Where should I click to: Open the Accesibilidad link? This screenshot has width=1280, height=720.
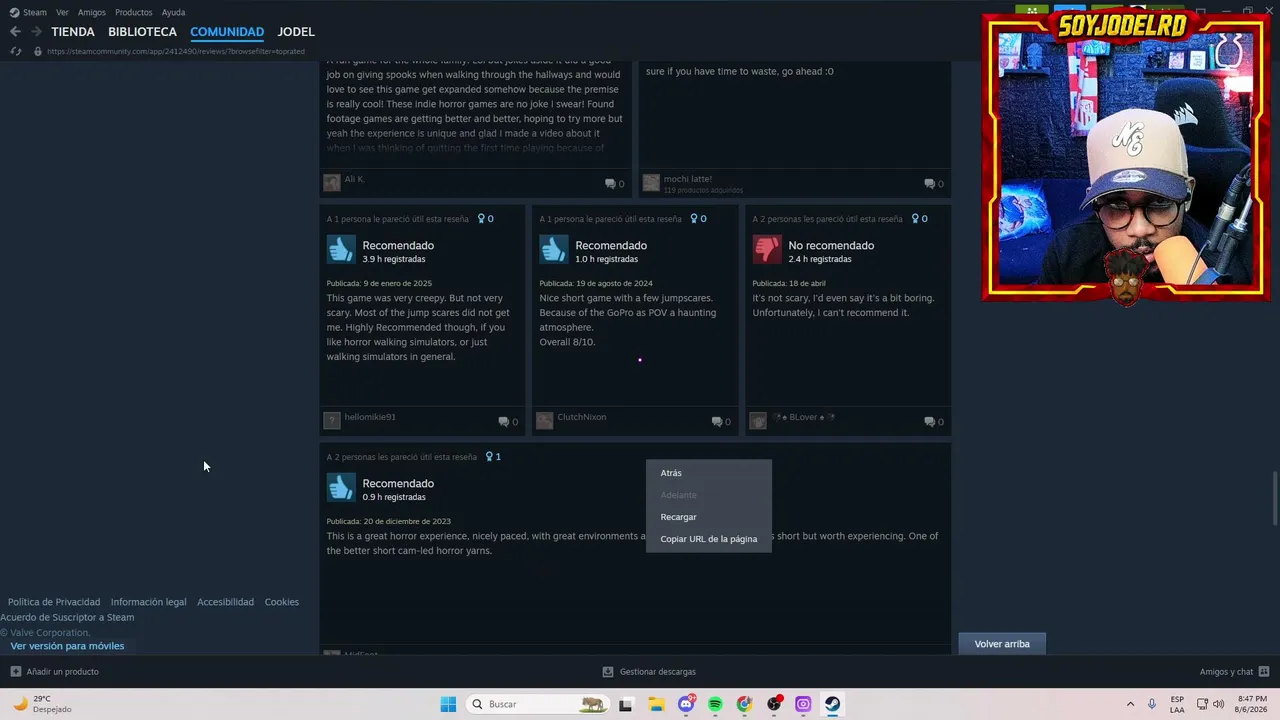(x=225, y=602)
